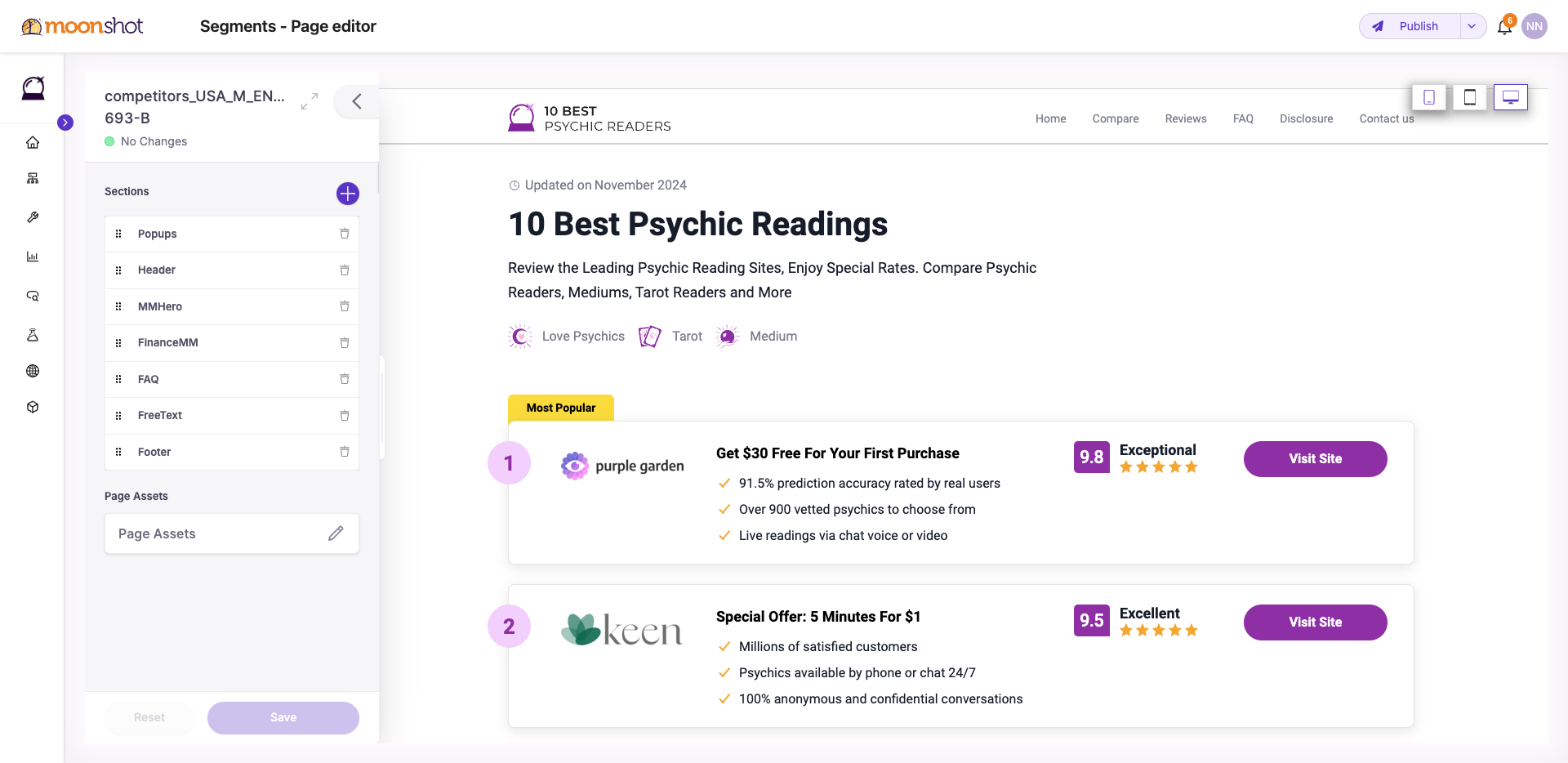Click the keen logo
The image size is (1568, 763).
click(622, 630)
